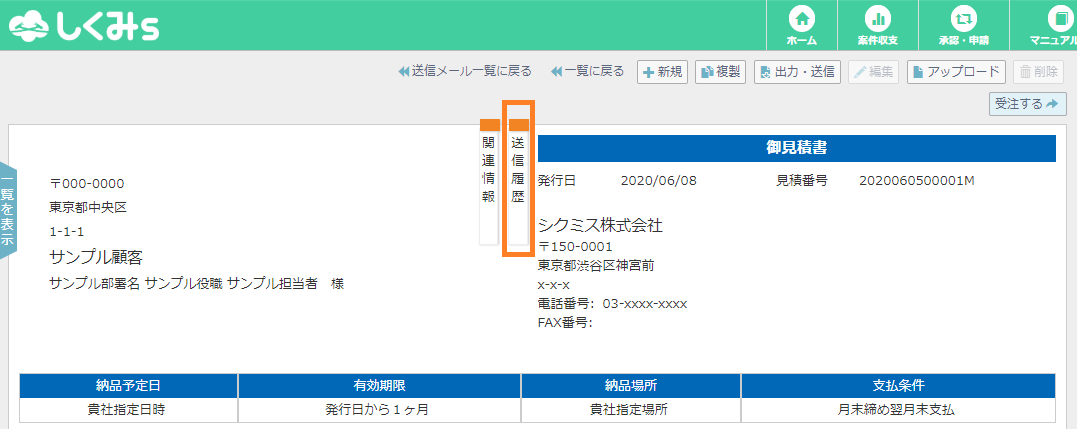1077x429 pixels.
Task: Click the アップロード button
Action: click(x=956, y=72)
